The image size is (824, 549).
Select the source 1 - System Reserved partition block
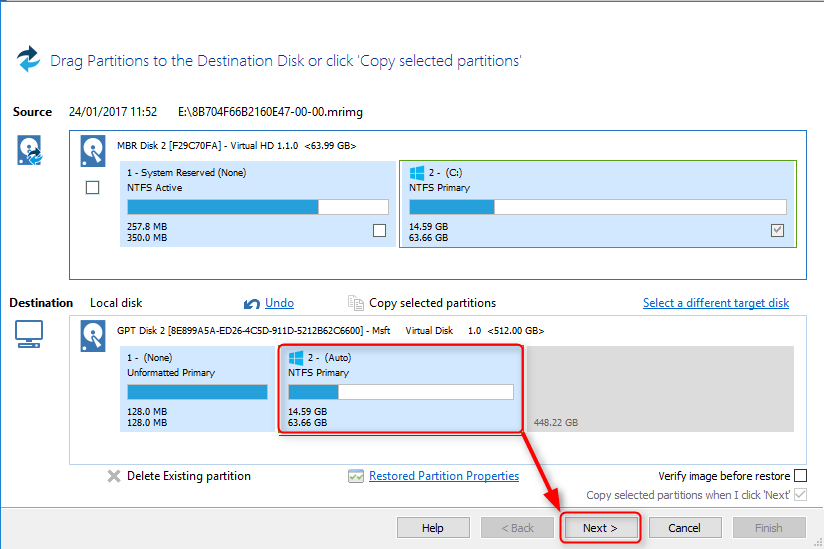(x=258, y=204)
